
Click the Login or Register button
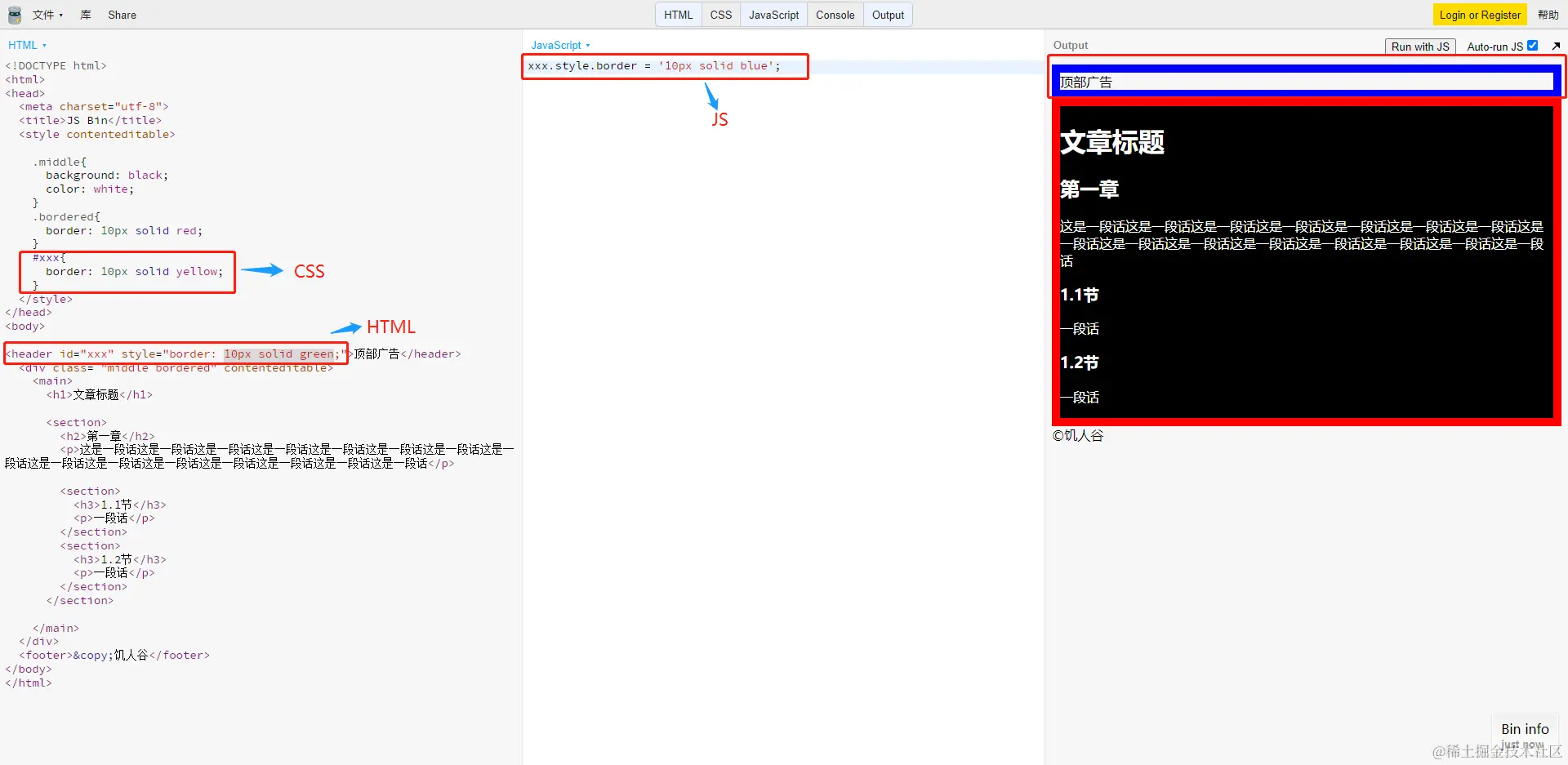pos(1479,14)
